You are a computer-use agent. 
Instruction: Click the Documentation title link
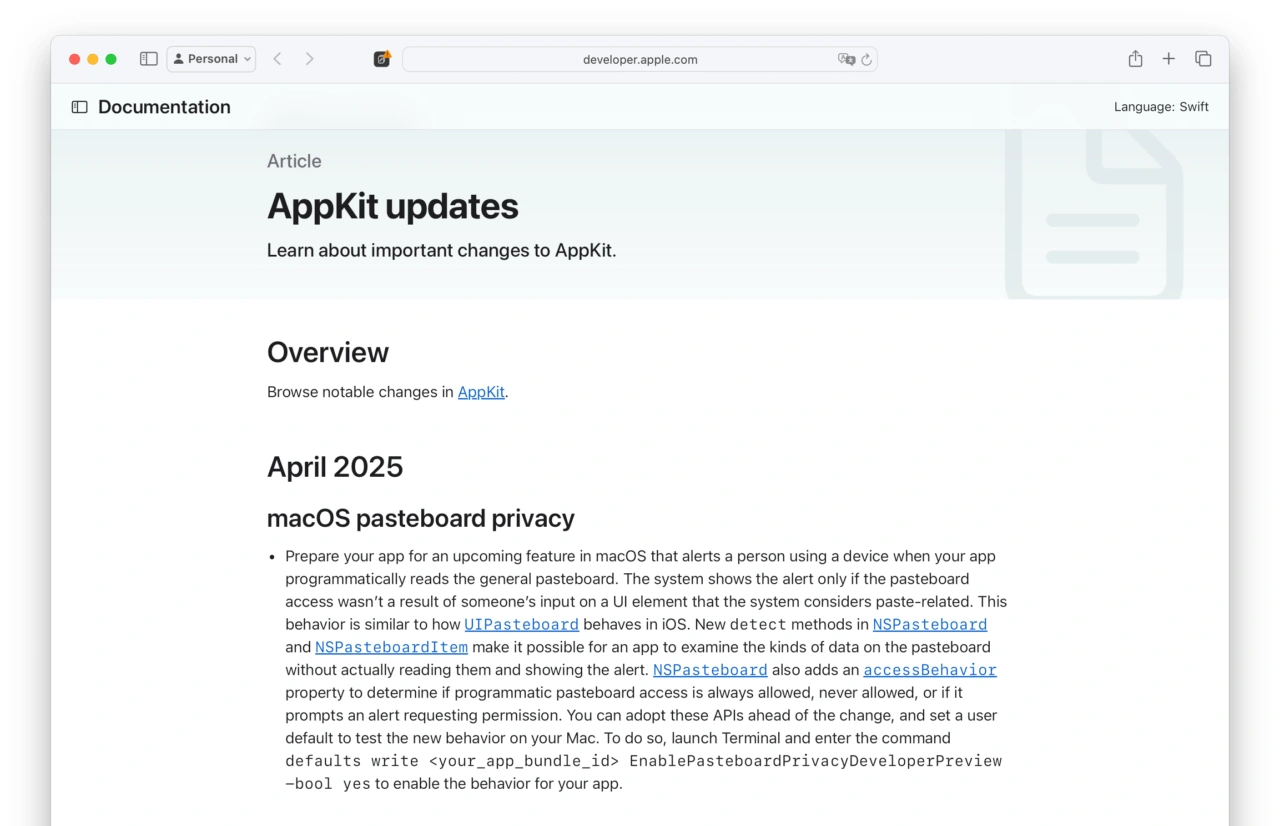[x=164, y=107]
